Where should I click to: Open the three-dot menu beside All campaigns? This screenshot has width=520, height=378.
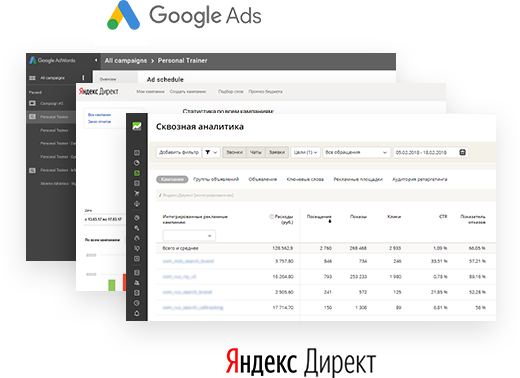click(83, 78)
